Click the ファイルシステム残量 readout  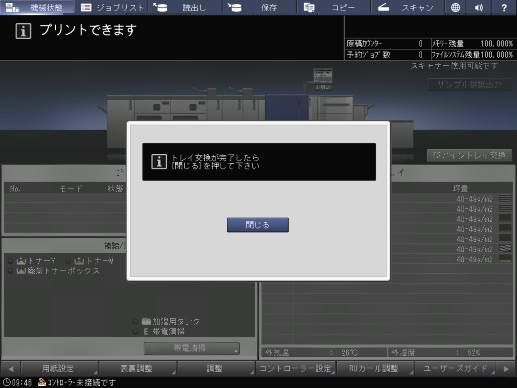(473, 54)
